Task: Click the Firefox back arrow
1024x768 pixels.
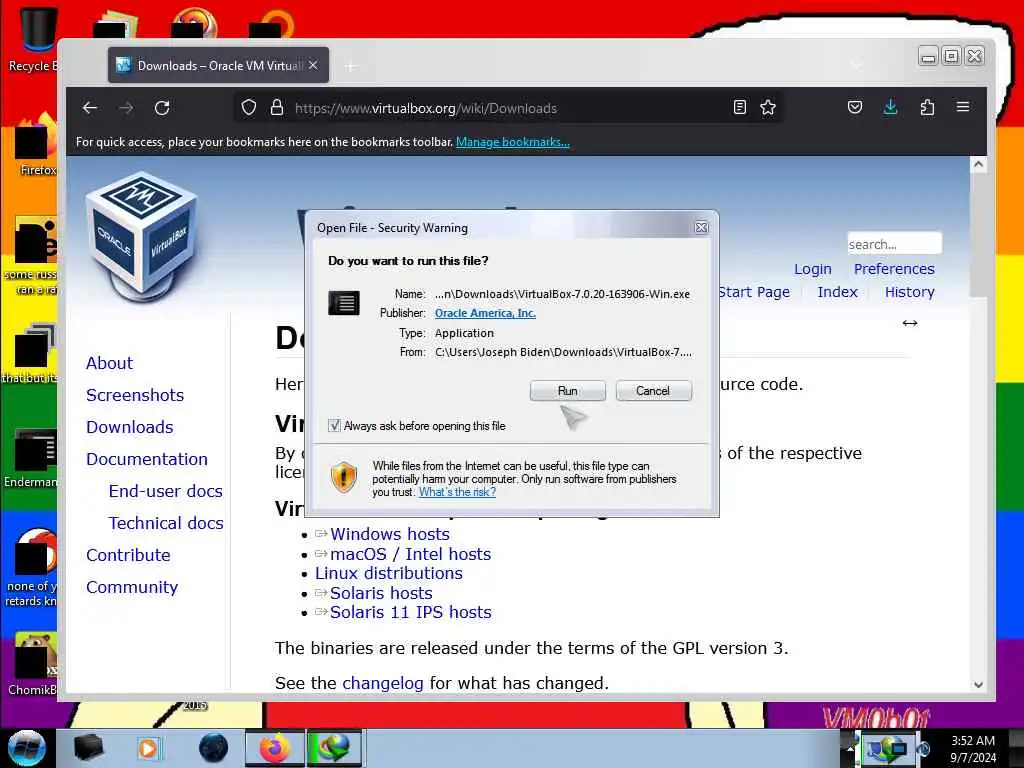Action: click(x=90, y=108)
